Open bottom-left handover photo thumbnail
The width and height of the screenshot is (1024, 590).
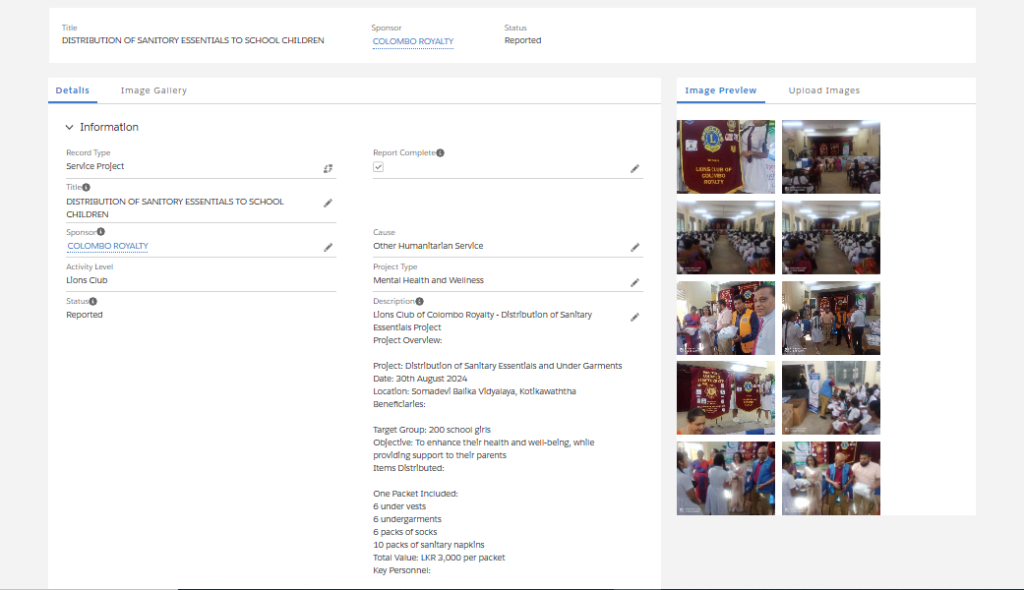click(726, 478)
